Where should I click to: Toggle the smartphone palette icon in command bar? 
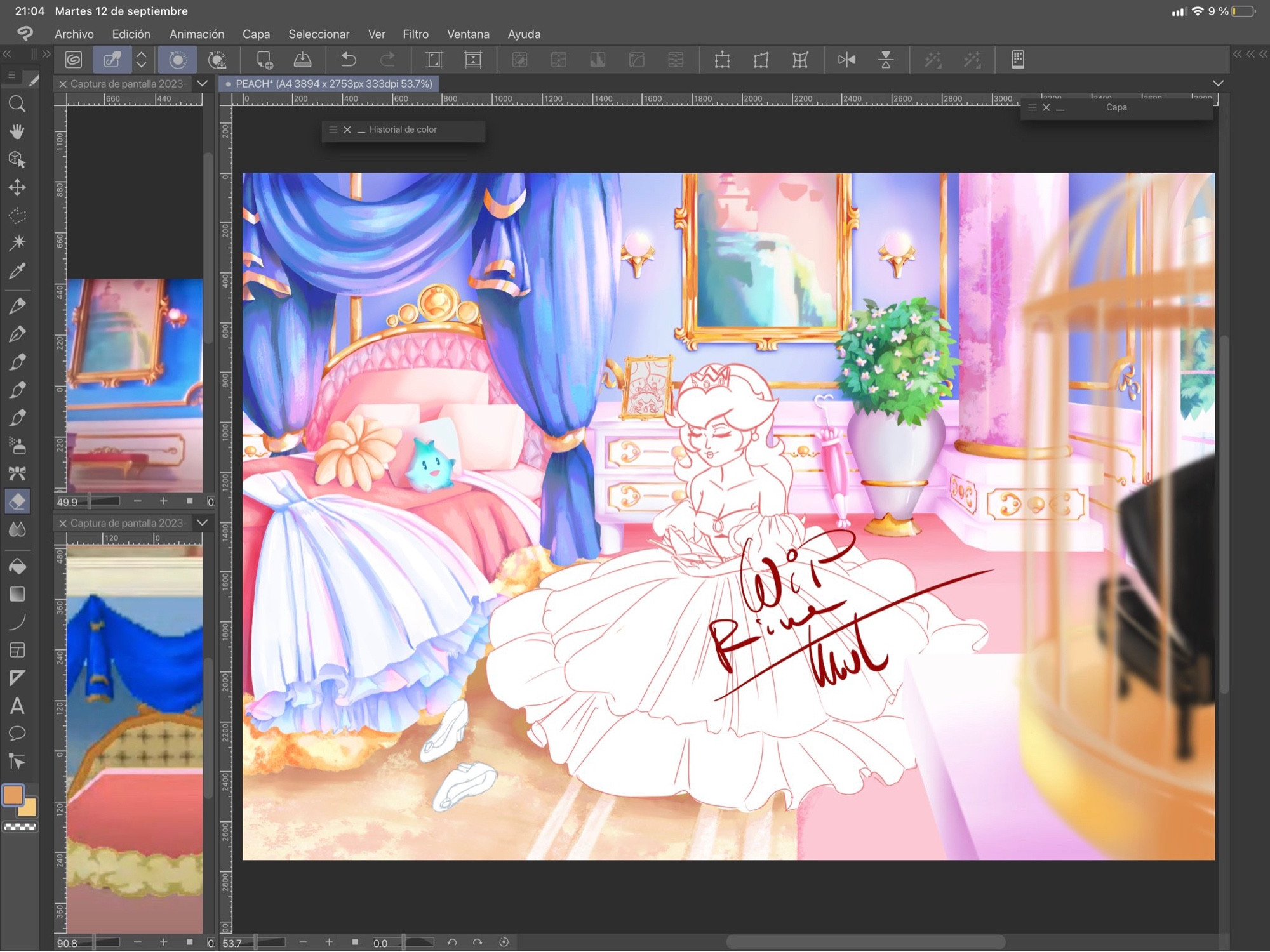point(1018,60)
